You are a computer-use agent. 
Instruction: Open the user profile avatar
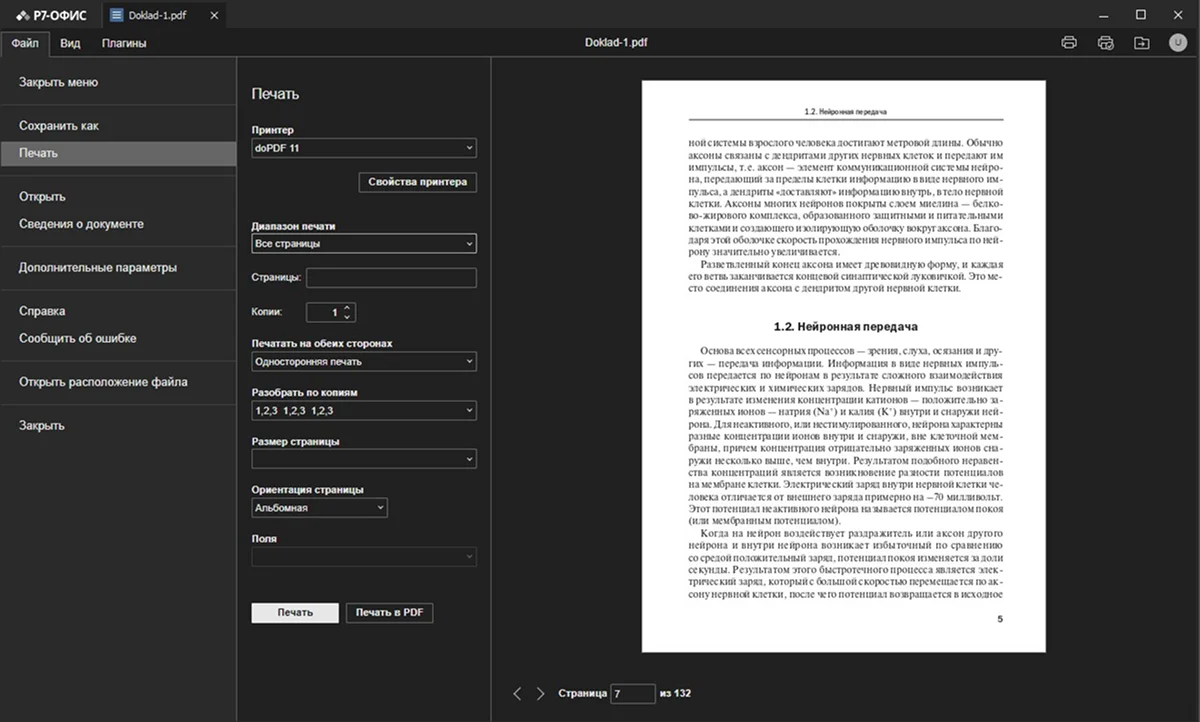1177,43
